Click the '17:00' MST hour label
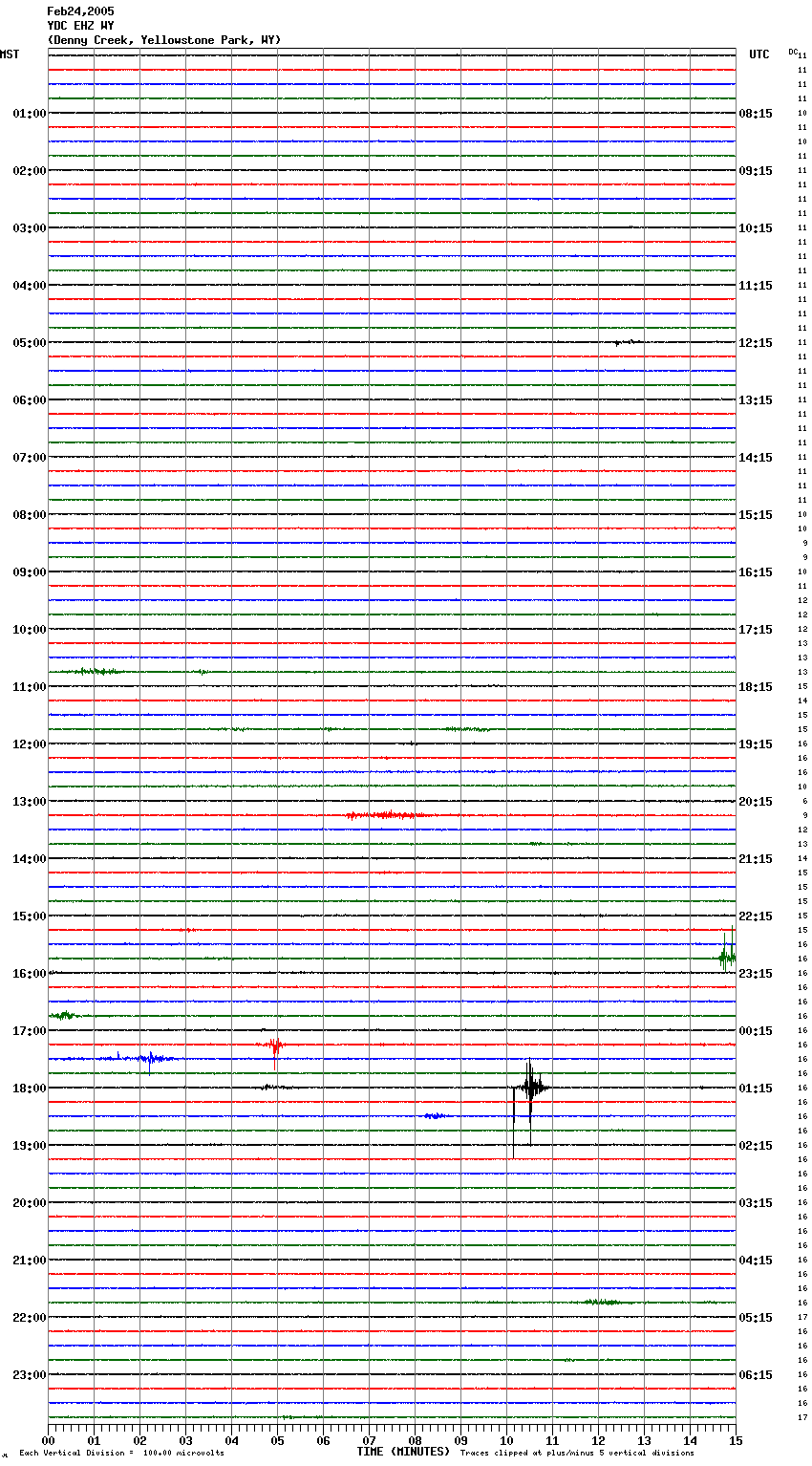The height and width of the screenshot is (1466, 812). (30, 1031)
